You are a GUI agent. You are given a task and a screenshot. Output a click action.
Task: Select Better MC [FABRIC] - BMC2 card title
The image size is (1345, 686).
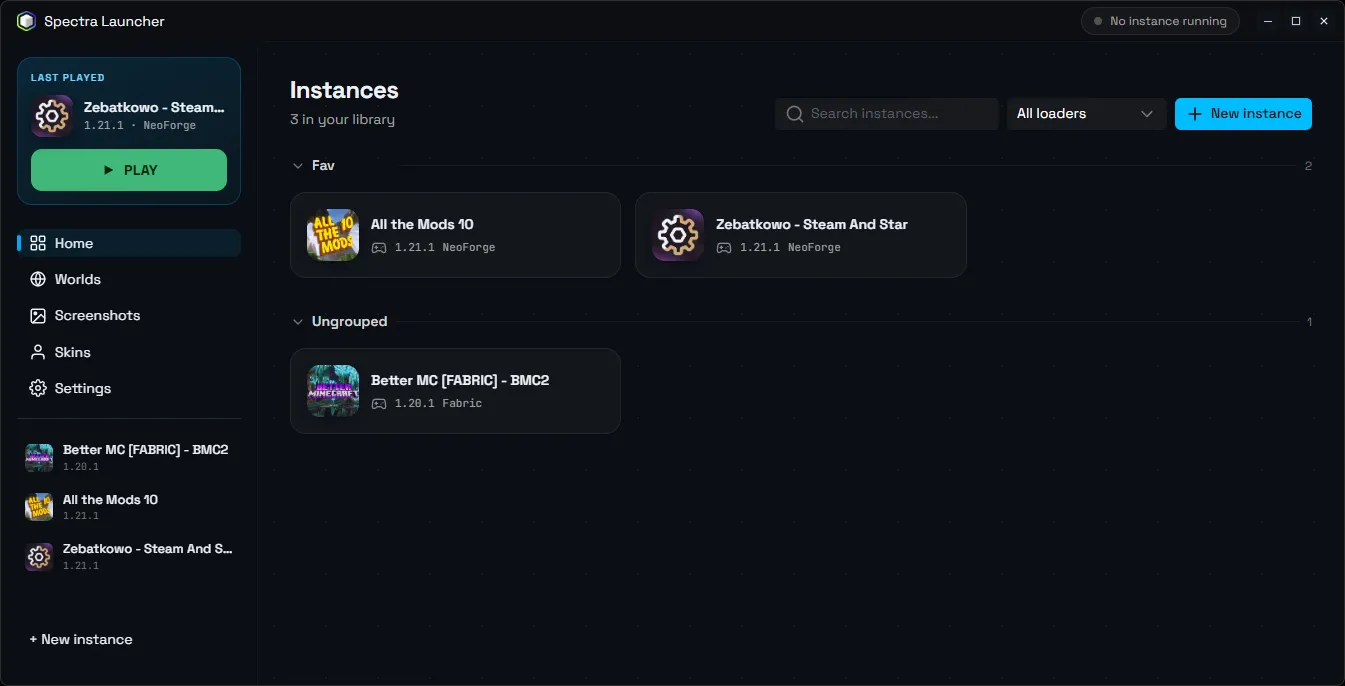(460, 381)
